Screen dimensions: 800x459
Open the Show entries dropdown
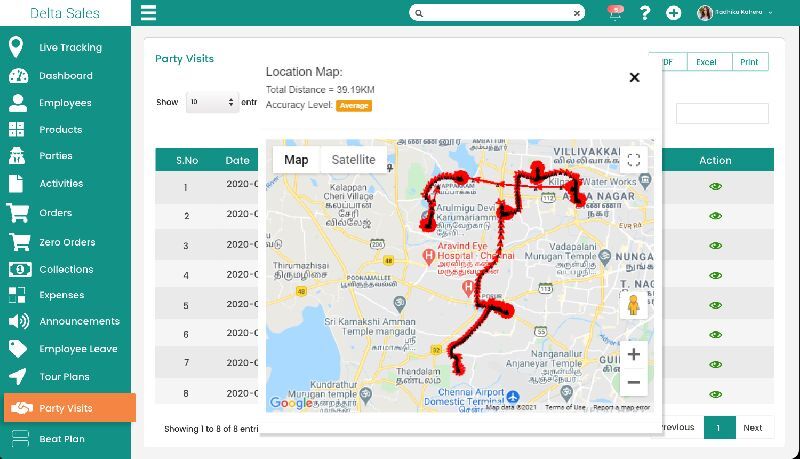coord(211,102)
